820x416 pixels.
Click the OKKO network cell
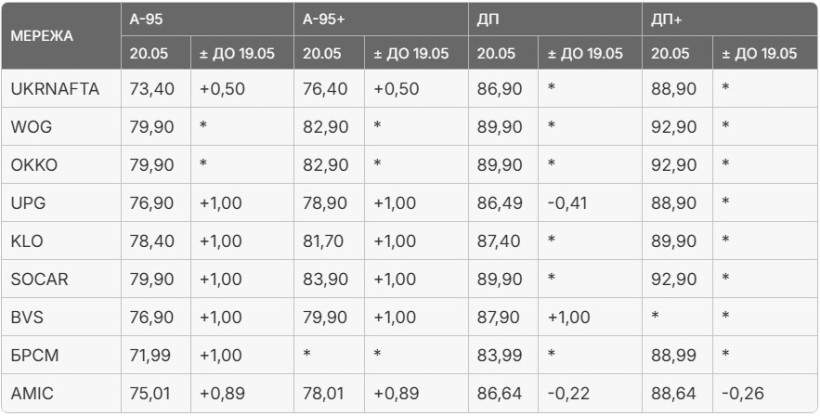point(34,165)
